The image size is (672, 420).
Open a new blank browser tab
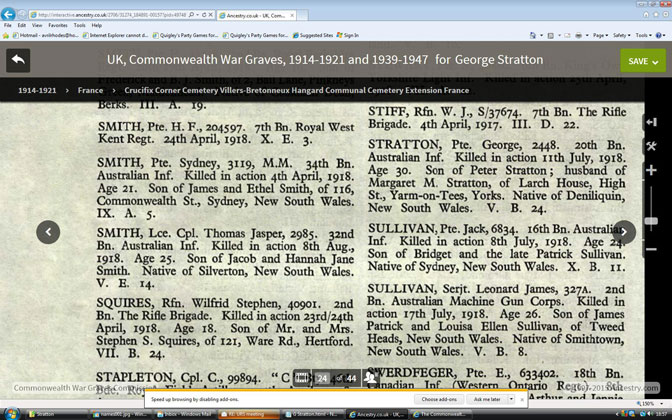(303, 15)
